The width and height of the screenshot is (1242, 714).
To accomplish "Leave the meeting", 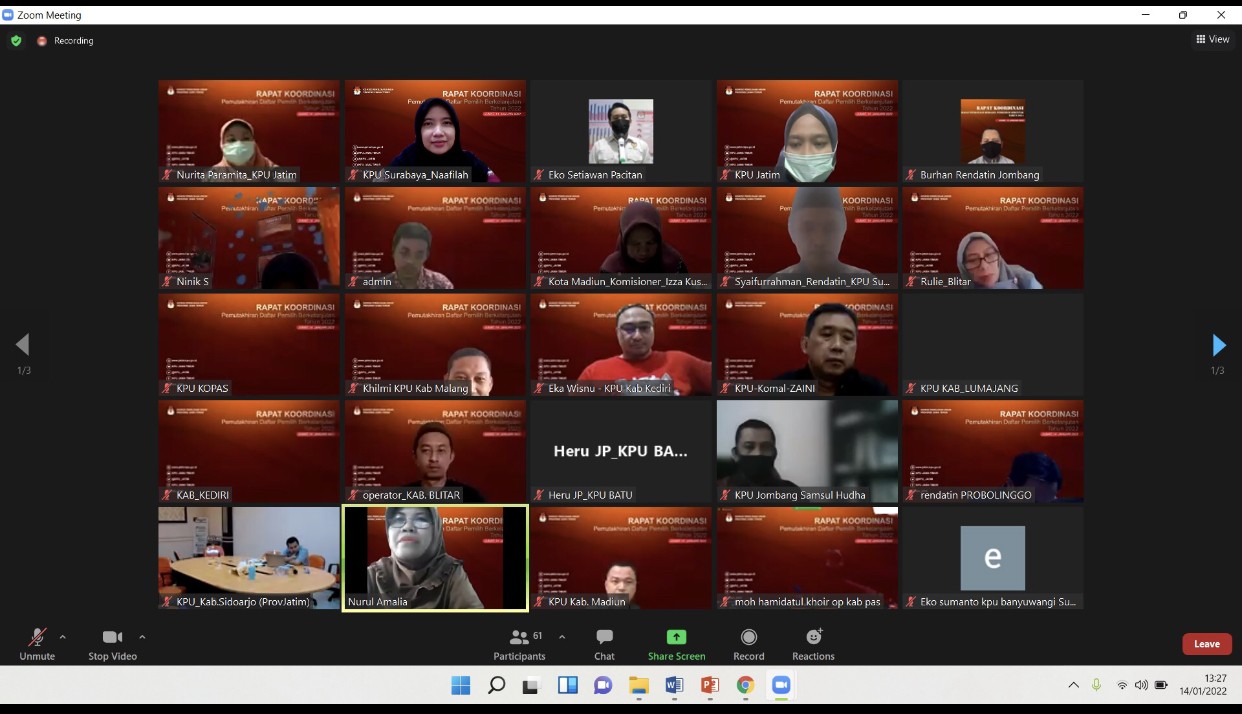I will 1206,644.
